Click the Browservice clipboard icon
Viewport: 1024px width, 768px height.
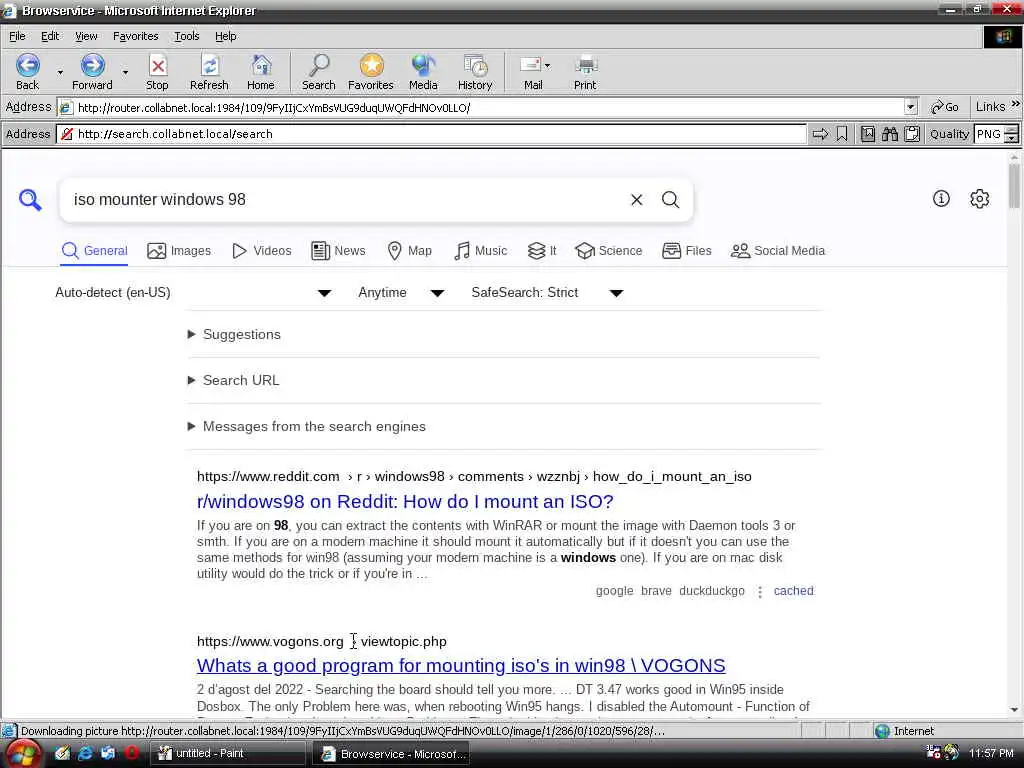pos(912,134)
